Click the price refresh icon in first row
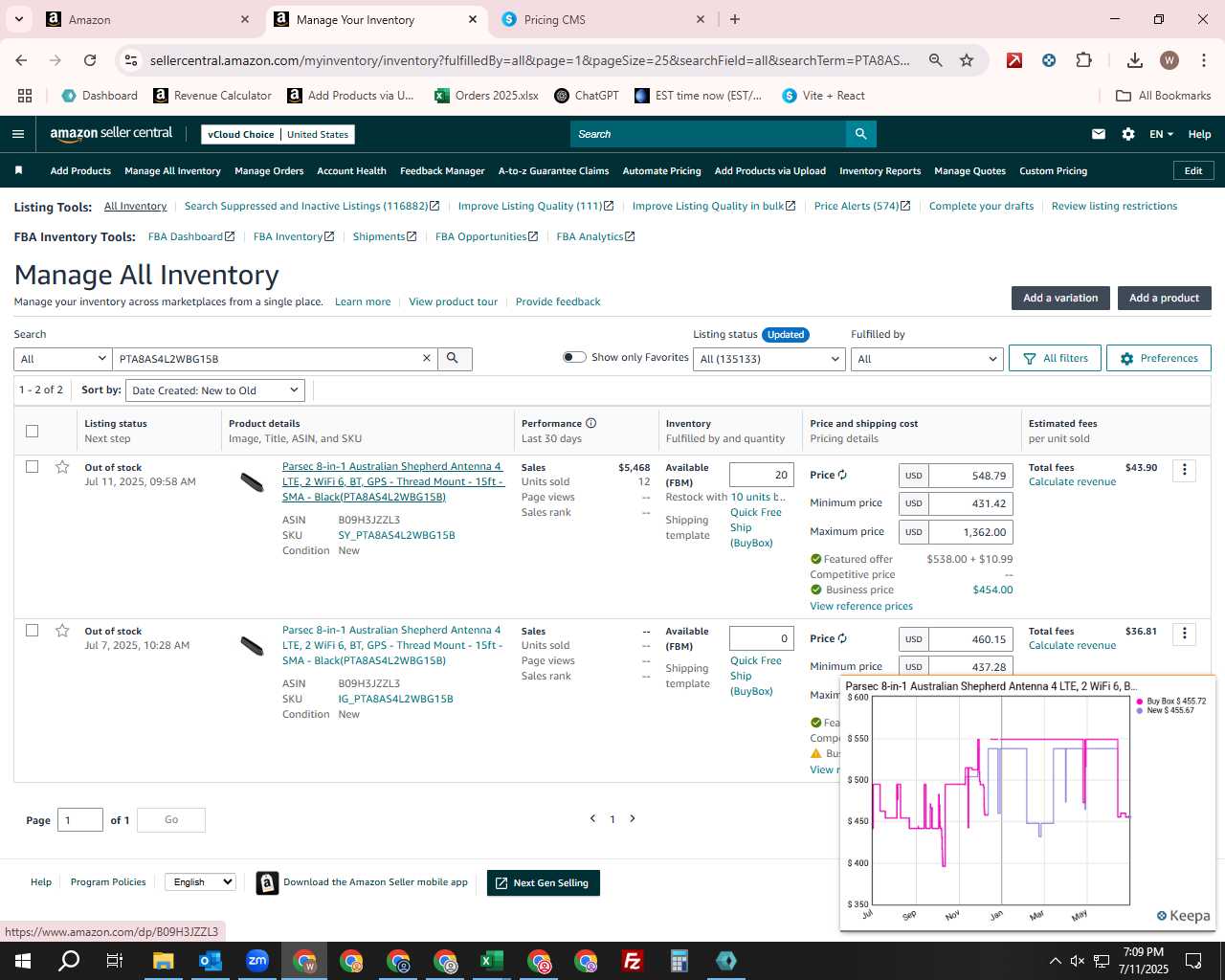The height and width of the screenshot is (980, 1225). [x=842, y=475]
